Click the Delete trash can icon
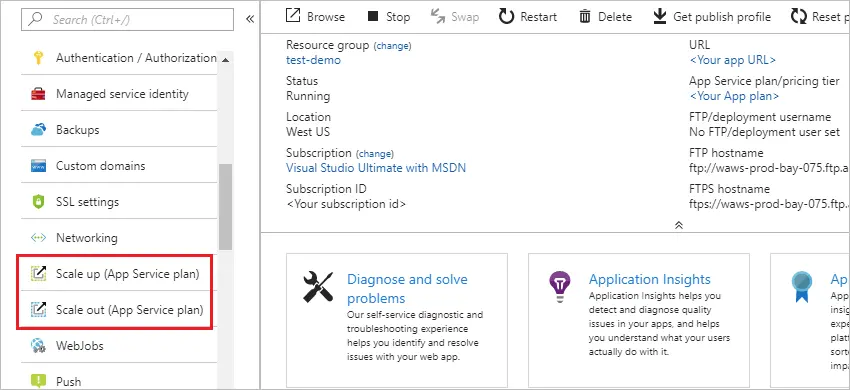 click(584, 17)
